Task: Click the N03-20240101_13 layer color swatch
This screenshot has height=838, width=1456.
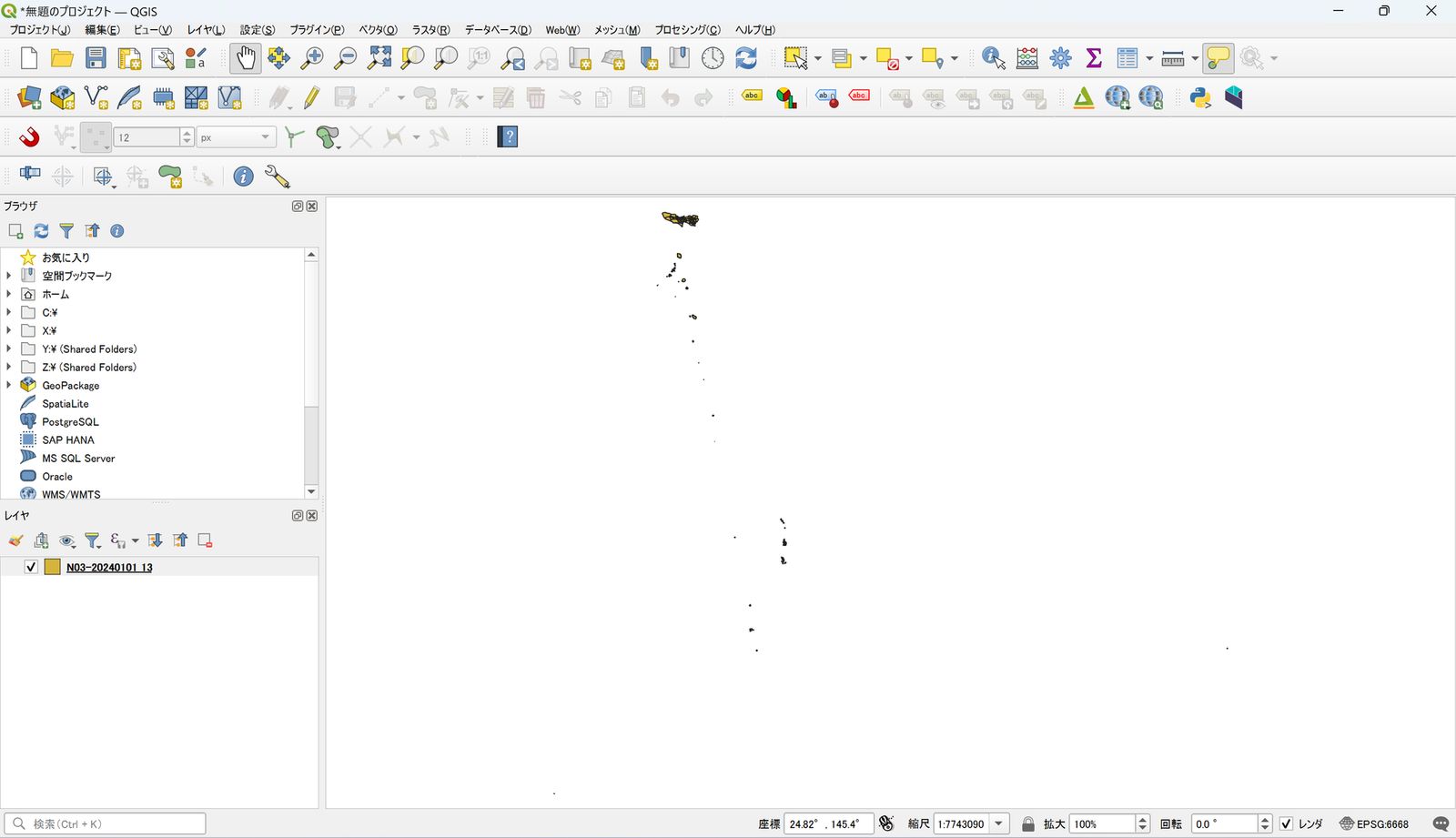Action: pos(53,567)
